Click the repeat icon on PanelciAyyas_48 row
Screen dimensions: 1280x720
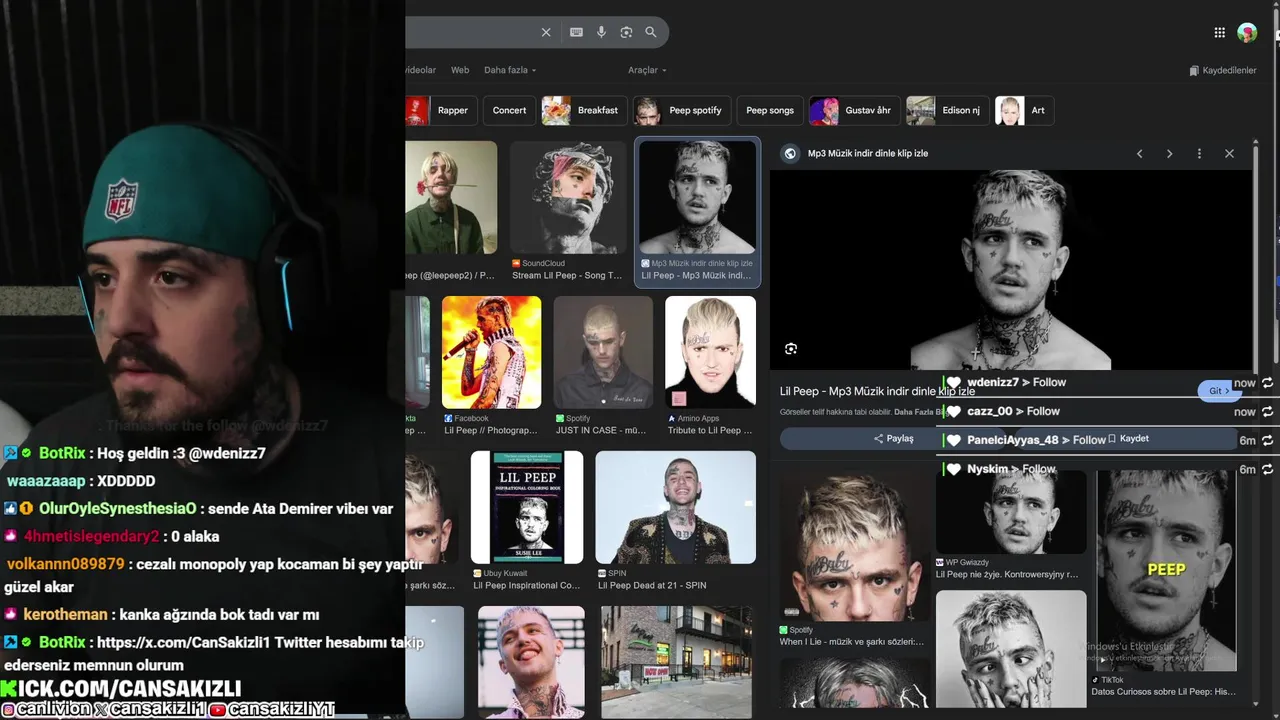coord(1268,440)
